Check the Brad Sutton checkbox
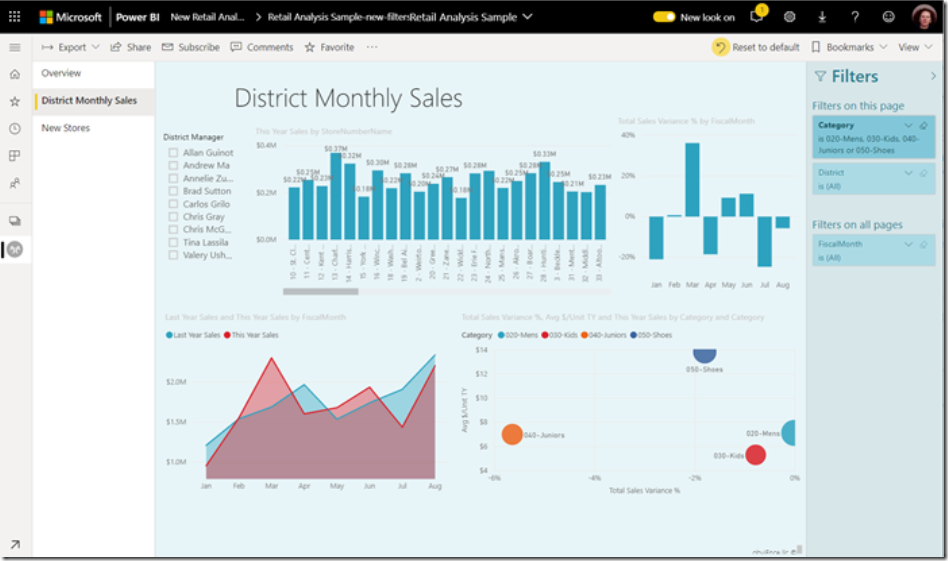948x561 pixels. tap(173, 191)
